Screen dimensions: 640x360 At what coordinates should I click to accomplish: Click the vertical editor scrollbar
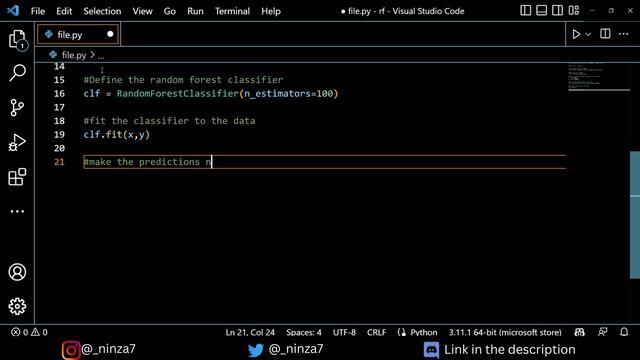click(635, 215)
